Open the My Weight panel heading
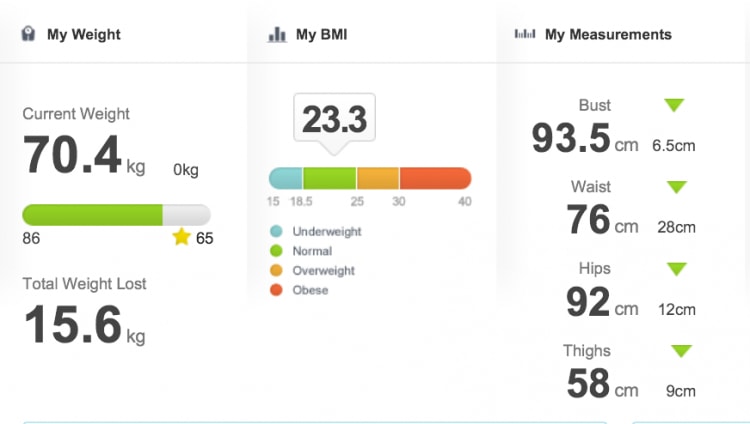Viewport: 750px width, 424px height. click(x=84, y=34)
